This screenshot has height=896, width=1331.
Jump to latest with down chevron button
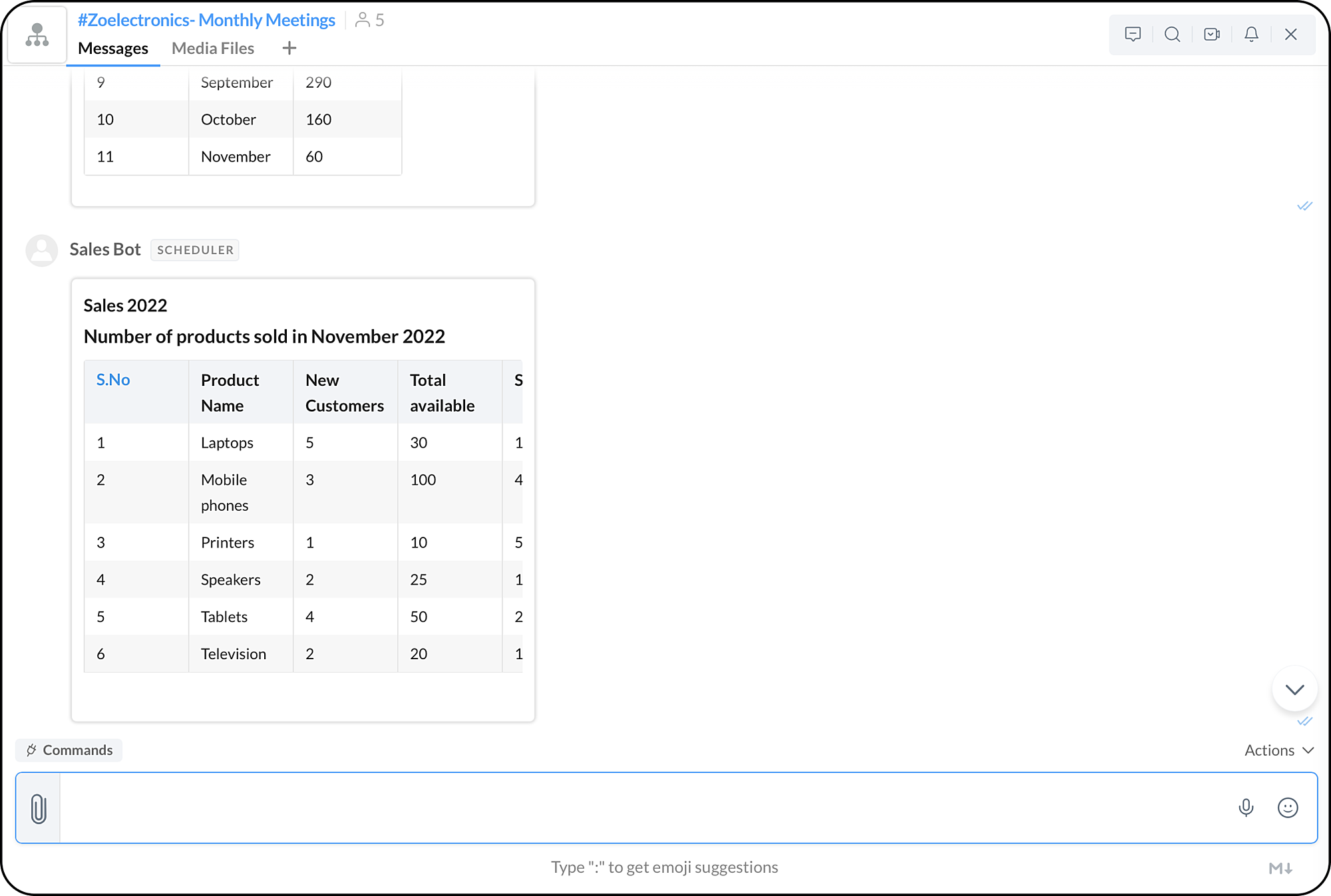(x=1294, y=689)
